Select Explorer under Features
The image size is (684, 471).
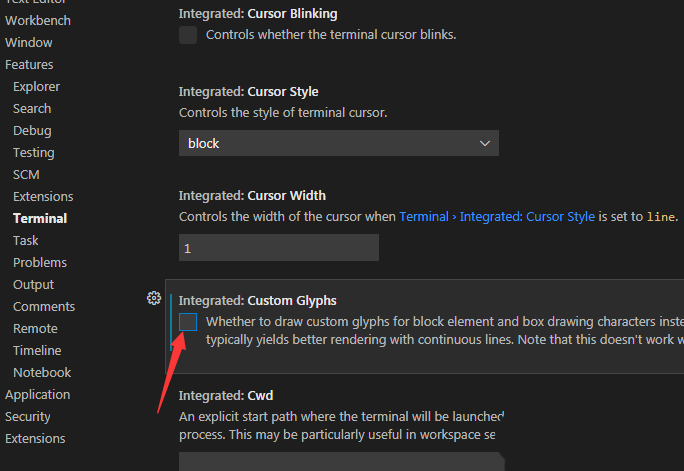pyautogui.click(x=36, y=87)
